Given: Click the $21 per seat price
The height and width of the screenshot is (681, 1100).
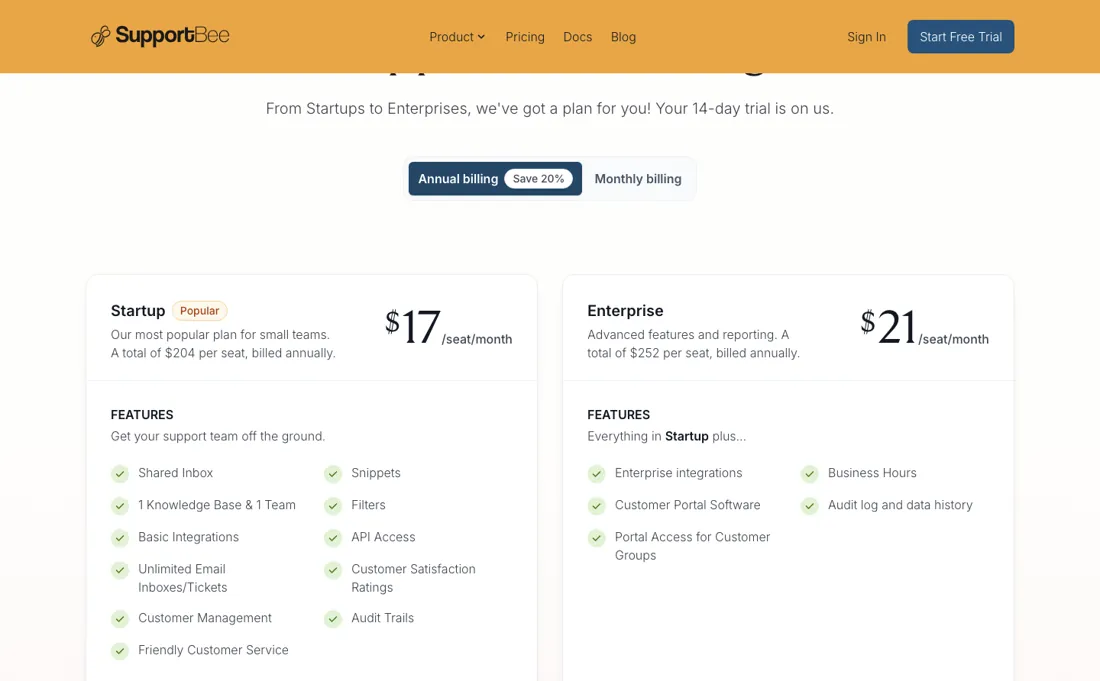Looking at the screenshot, I should pyautogui.click(x=925, y=327).
